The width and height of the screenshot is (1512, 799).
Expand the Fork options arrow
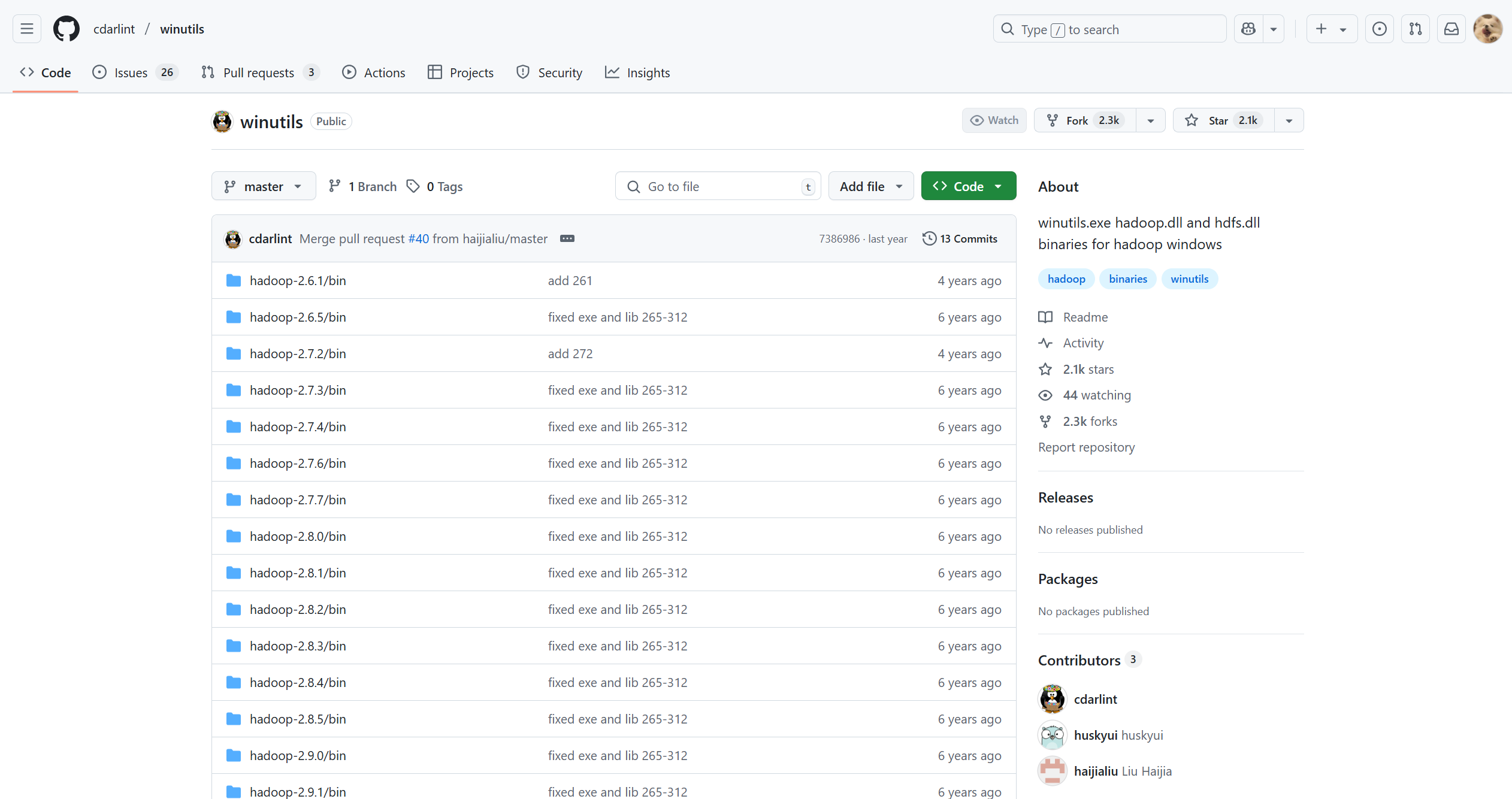1150,120
